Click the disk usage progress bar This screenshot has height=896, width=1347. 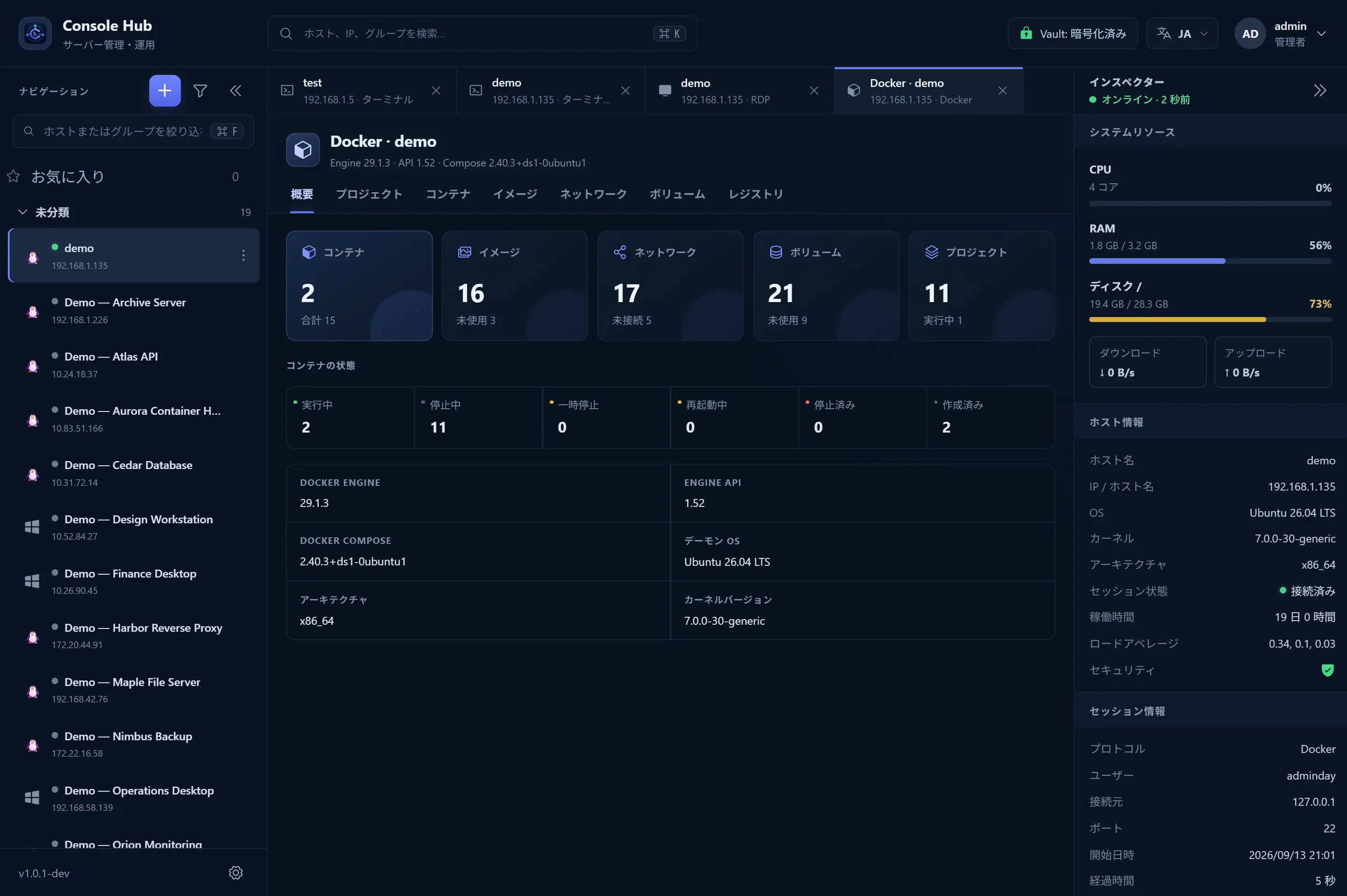(1210, 319)
